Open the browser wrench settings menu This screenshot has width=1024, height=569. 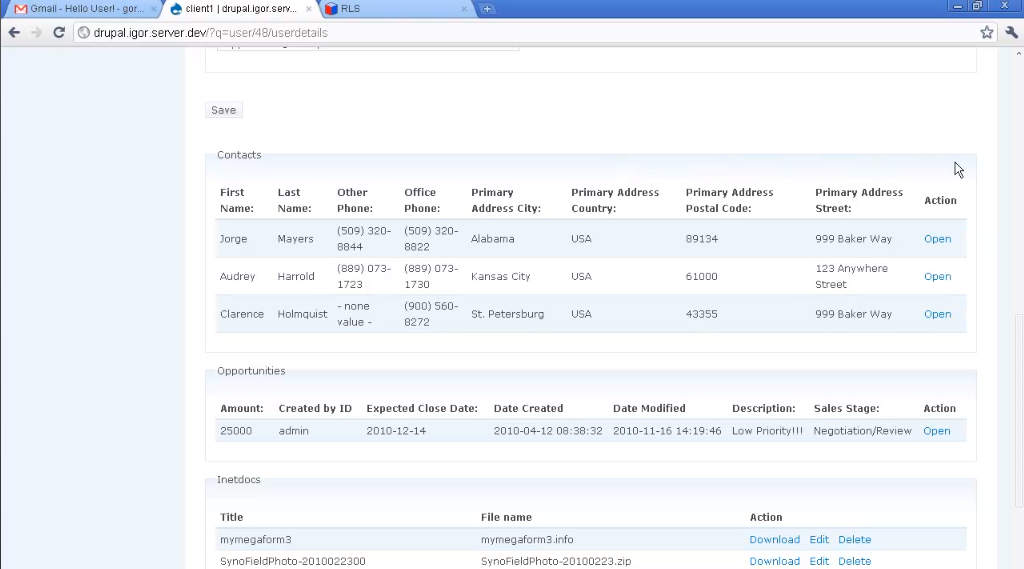[1012, 32]
